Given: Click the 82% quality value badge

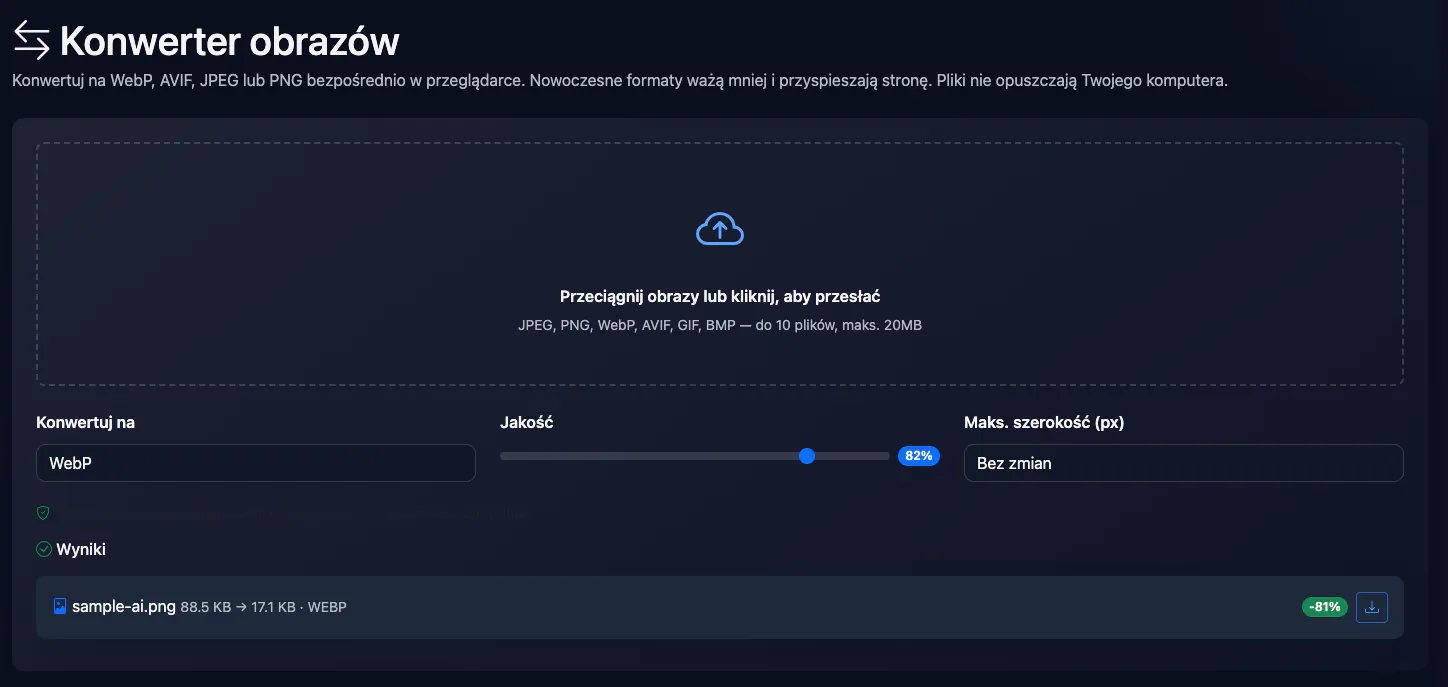Looking at the screenshot, I should pyautogui.click(x=919, y=456).
